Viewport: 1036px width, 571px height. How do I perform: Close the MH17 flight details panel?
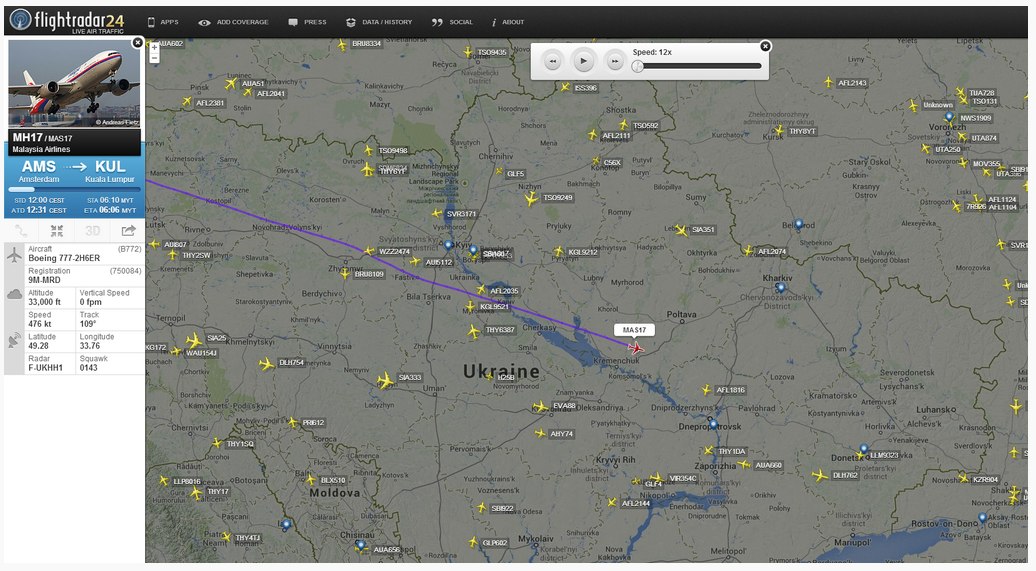[137, 42]
